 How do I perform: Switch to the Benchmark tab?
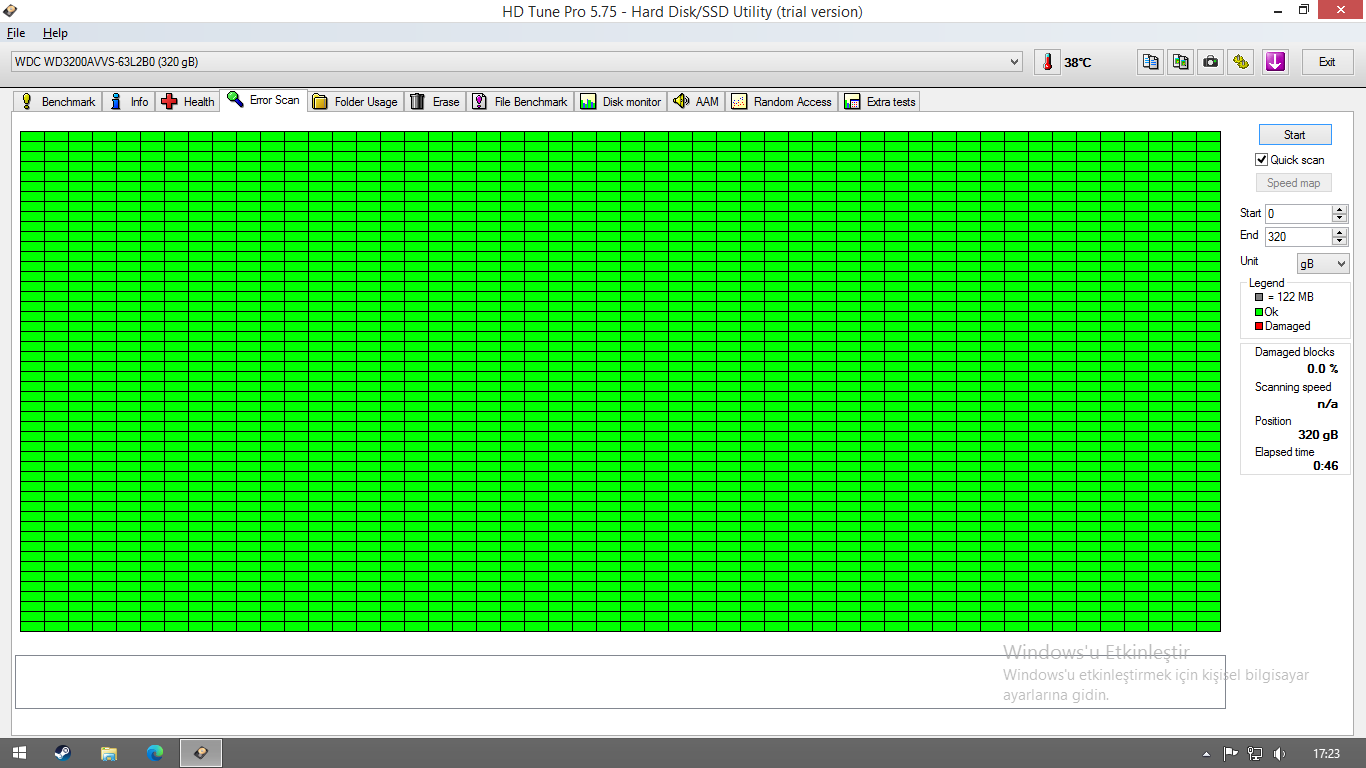coord(58,101)
